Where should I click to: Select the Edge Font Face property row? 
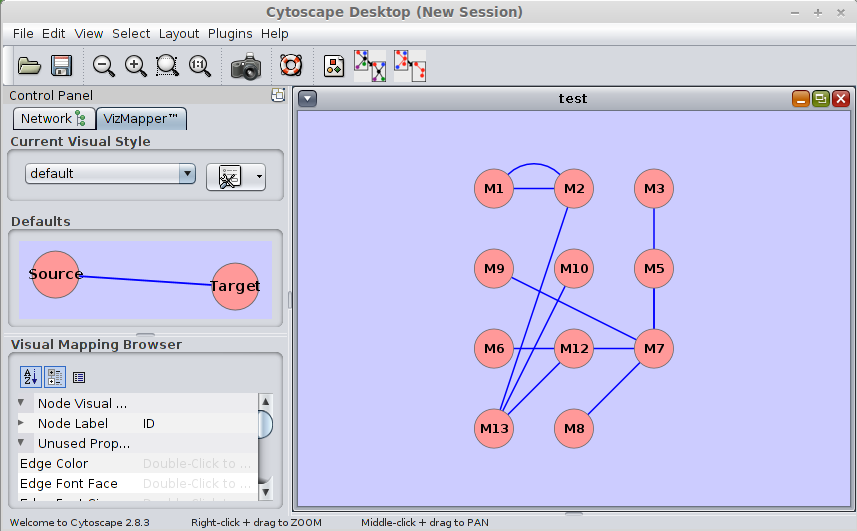click(x=138, y=483)
